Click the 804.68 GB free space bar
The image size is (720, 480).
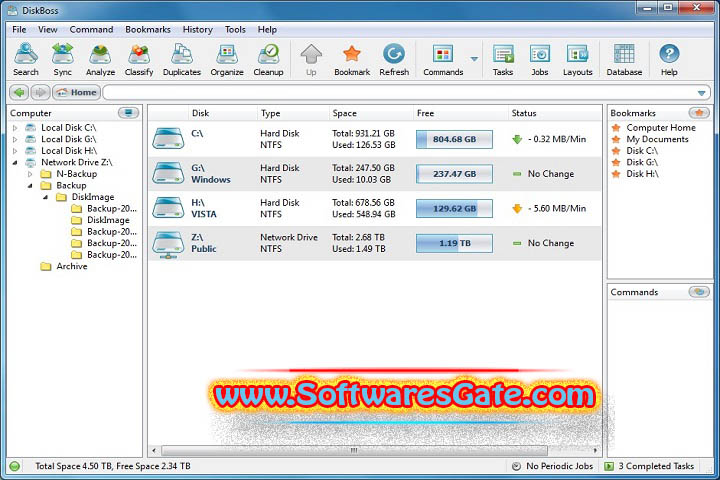pos(454,139)
